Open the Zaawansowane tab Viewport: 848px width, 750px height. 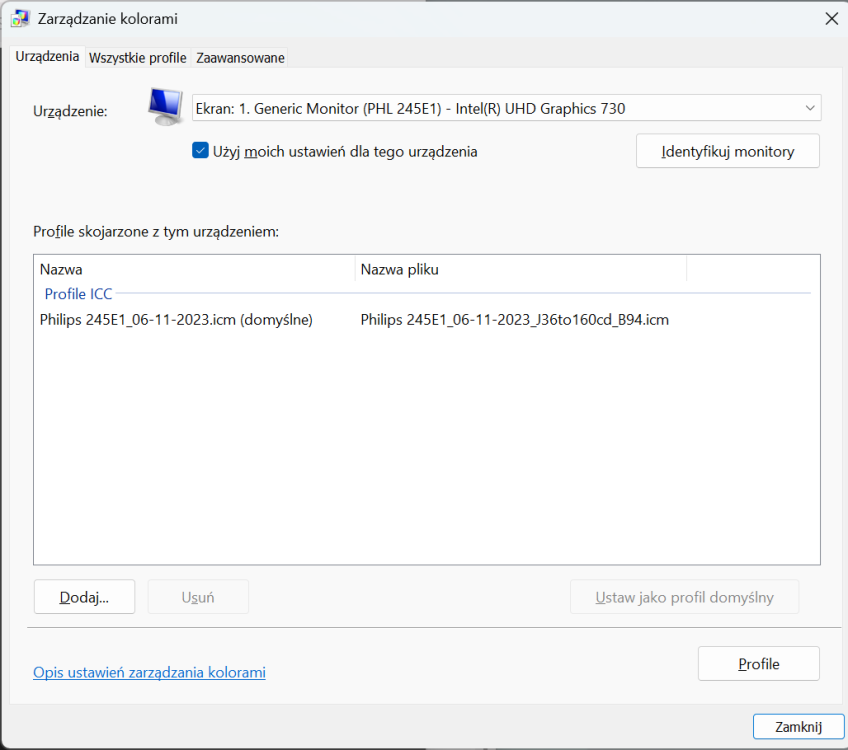pyautogui.click(x=240, y=58)
